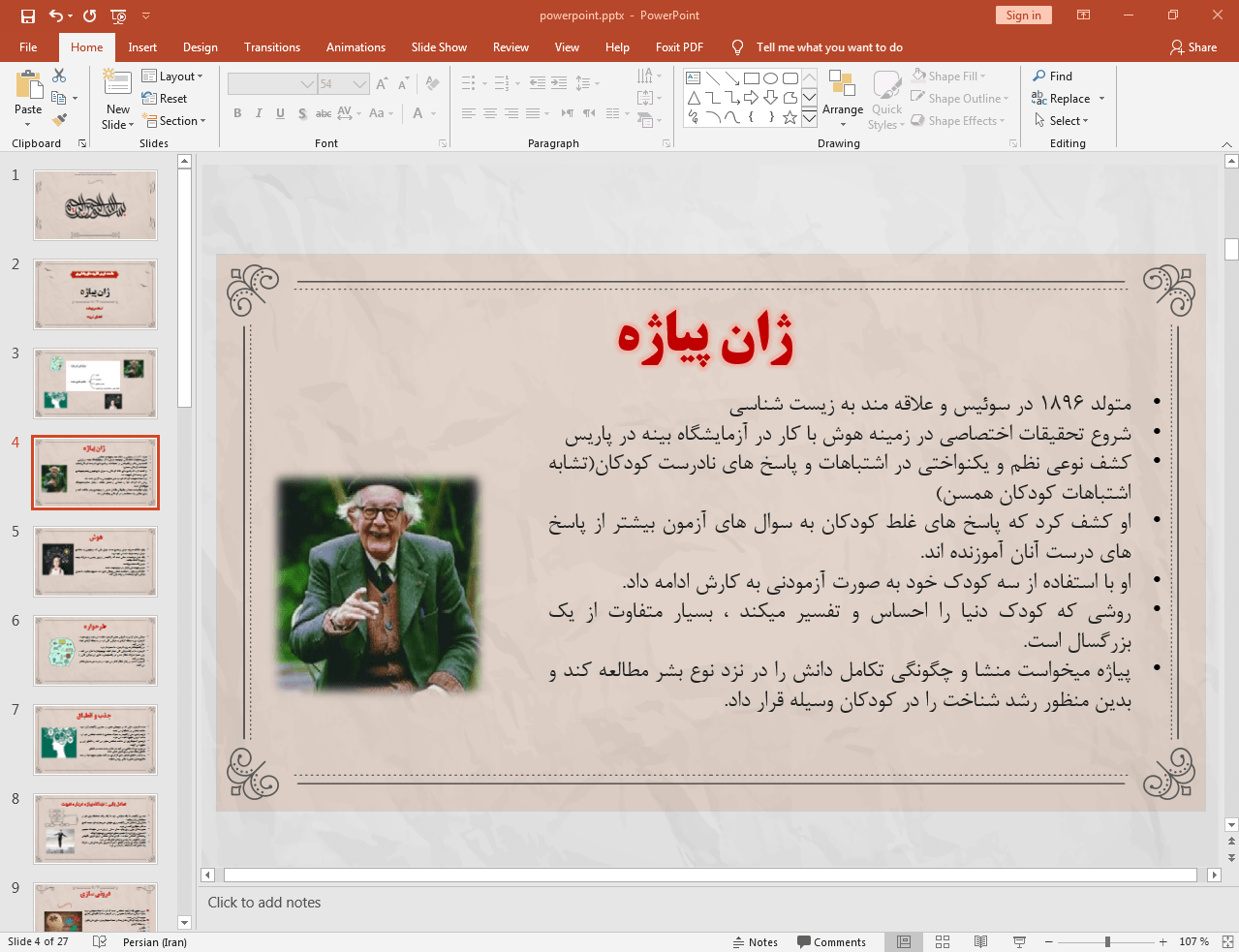
Task: Click the Save icon in title bar
Action: click(x=27, y=15)
